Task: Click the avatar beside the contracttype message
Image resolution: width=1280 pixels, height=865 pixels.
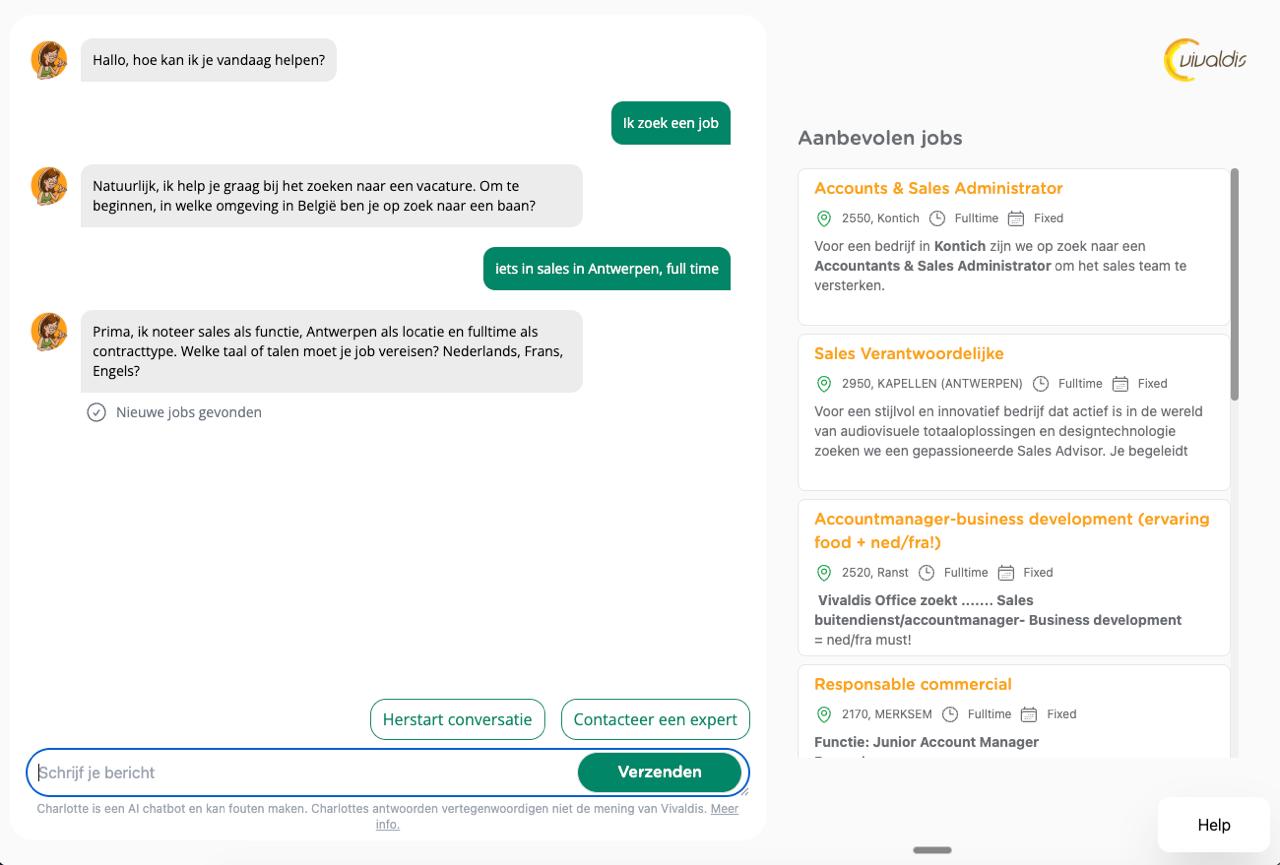Action: [x=48, y=331]
